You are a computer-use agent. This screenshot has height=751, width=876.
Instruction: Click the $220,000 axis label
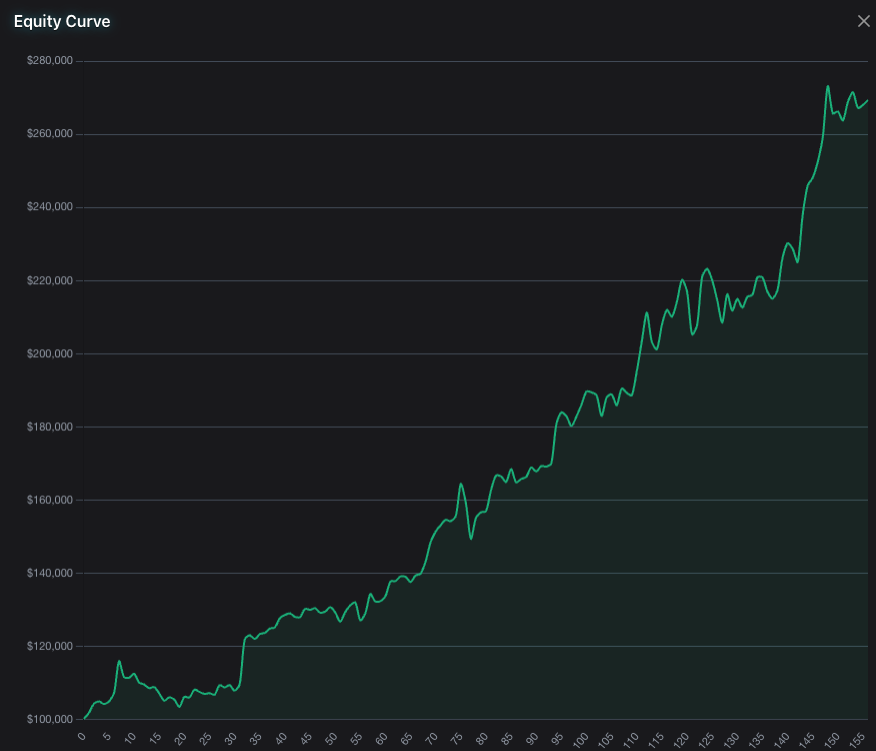(50, 281)
